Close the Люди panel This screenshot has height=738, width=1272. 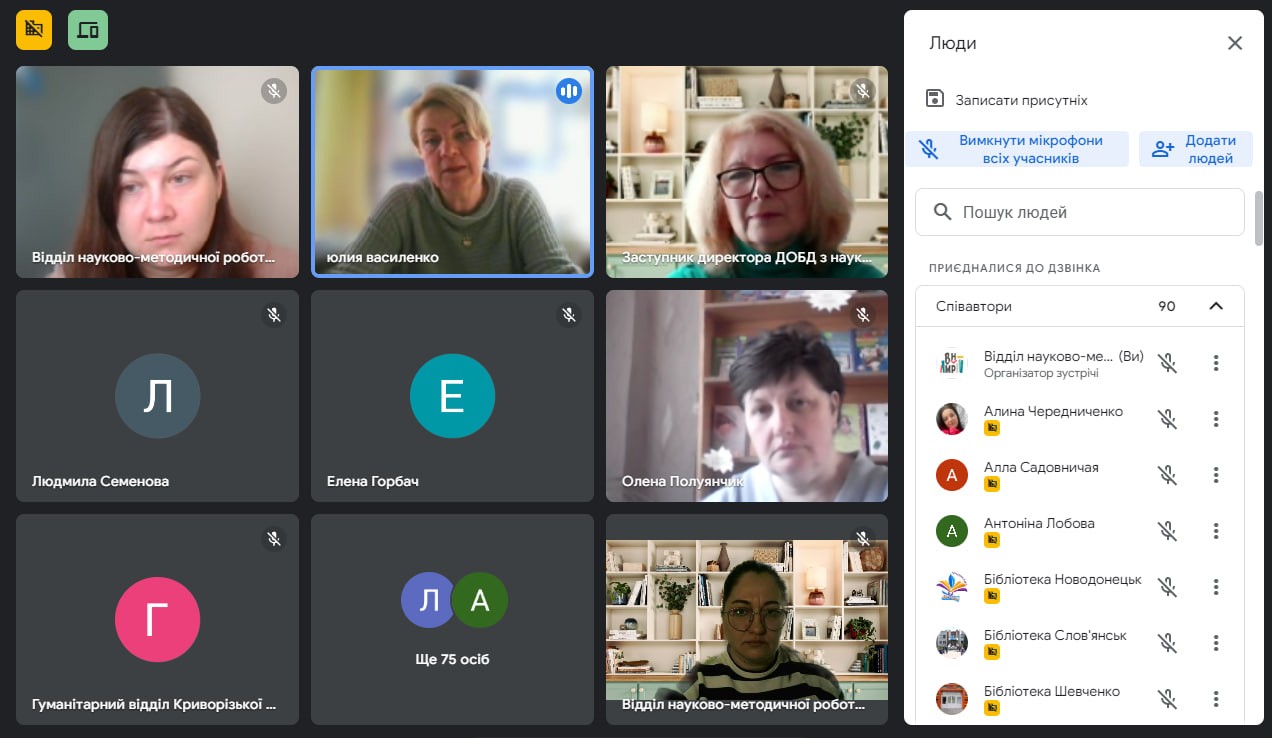pyautogui.click(x=1235, y=43)
